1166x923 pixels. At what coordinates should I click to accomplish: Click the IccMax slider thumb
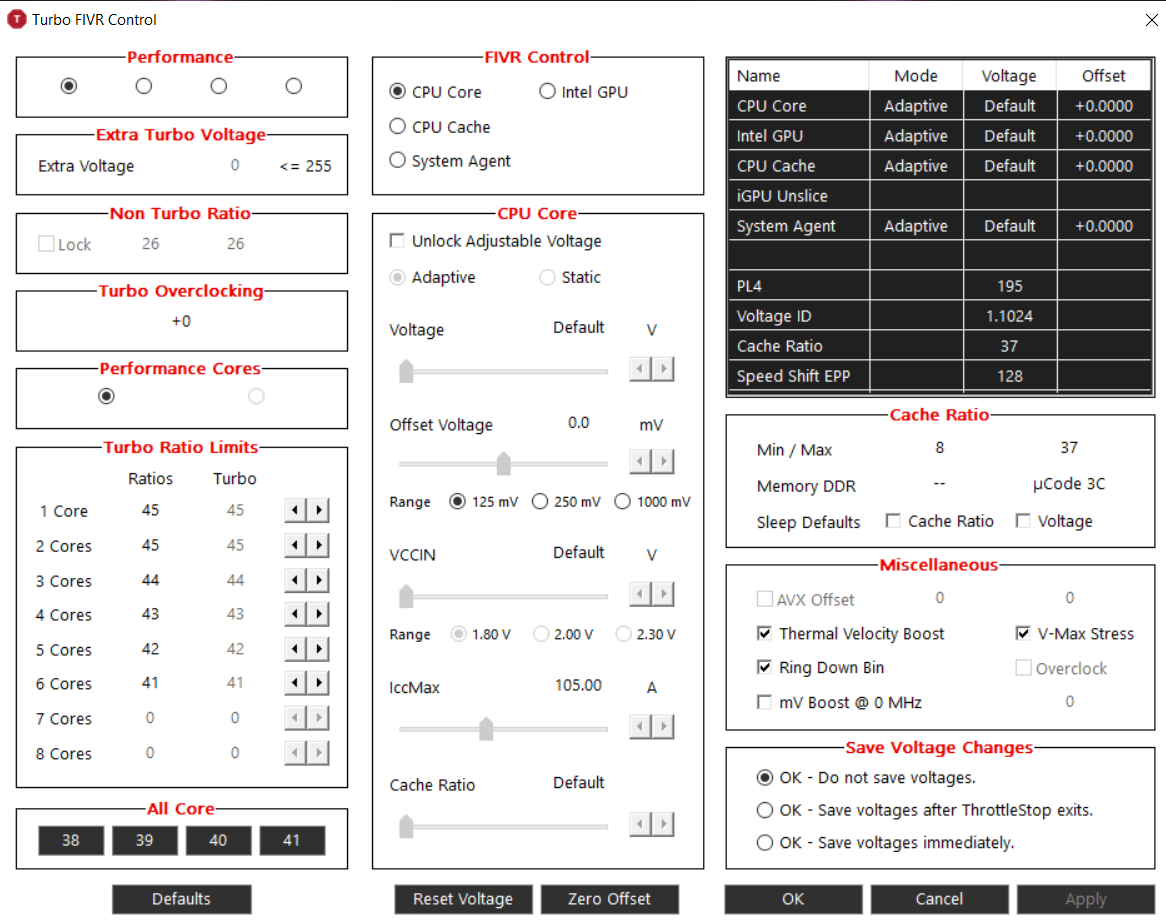[486, 728]
